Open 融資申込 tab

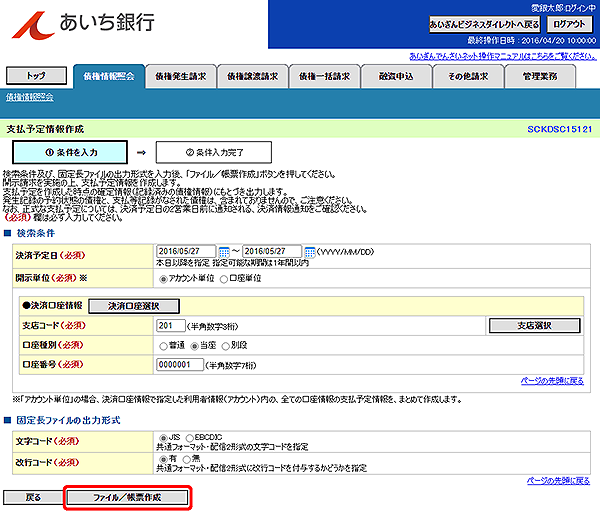[x=396, y=77]
